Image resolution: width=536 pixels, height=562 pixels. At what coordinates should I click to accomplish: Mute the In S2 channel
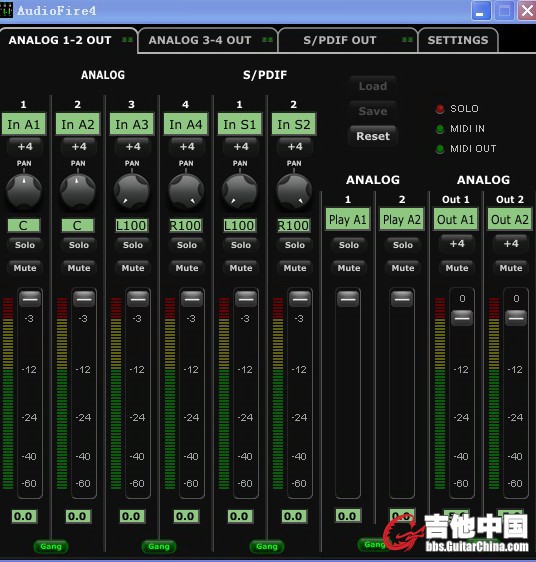[295, 268]
